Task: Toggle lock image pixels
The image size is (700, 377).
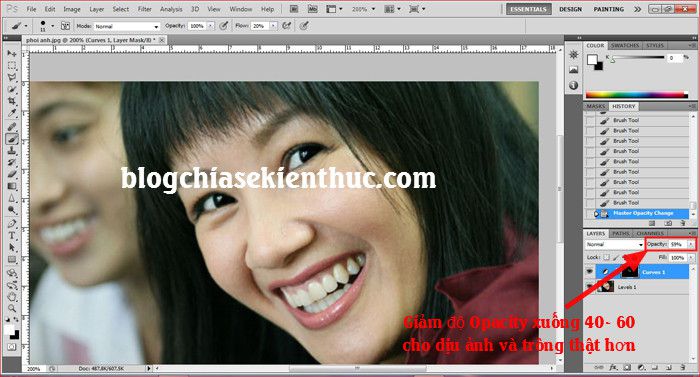Action: pyautogui.click(x=616, y=257)
